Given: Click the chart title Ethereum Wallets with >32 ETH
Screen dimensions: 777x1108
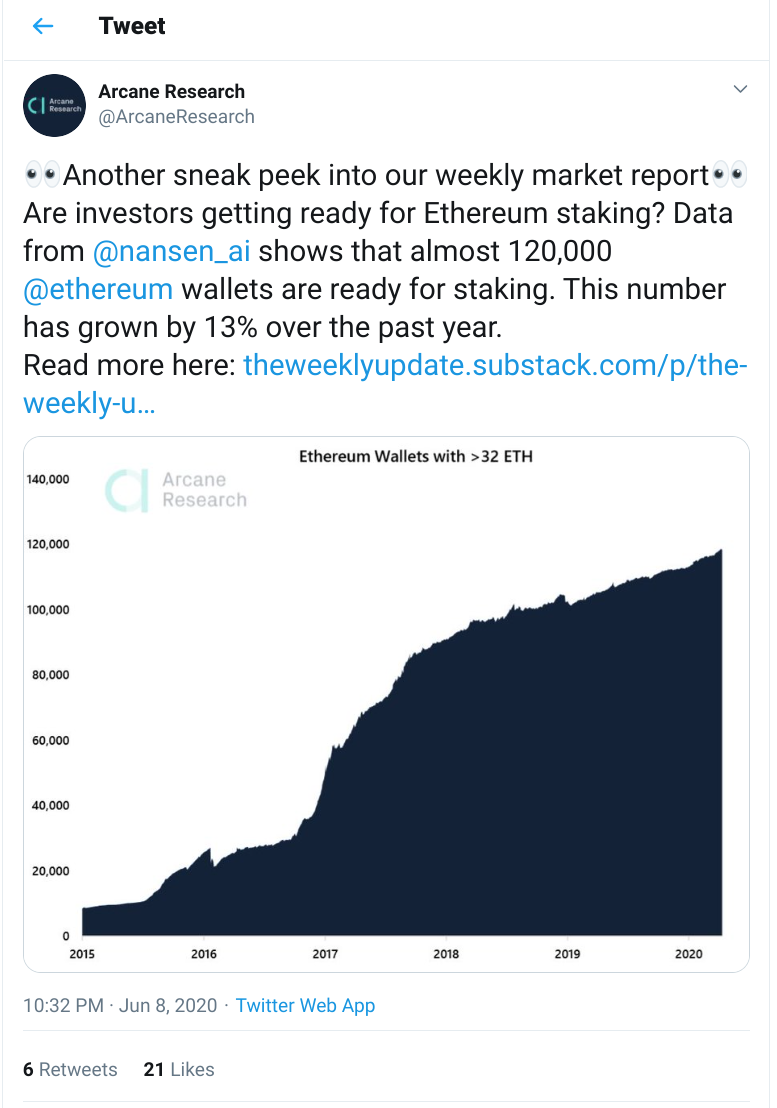Looking at the screenshot, I should [415, 456].
